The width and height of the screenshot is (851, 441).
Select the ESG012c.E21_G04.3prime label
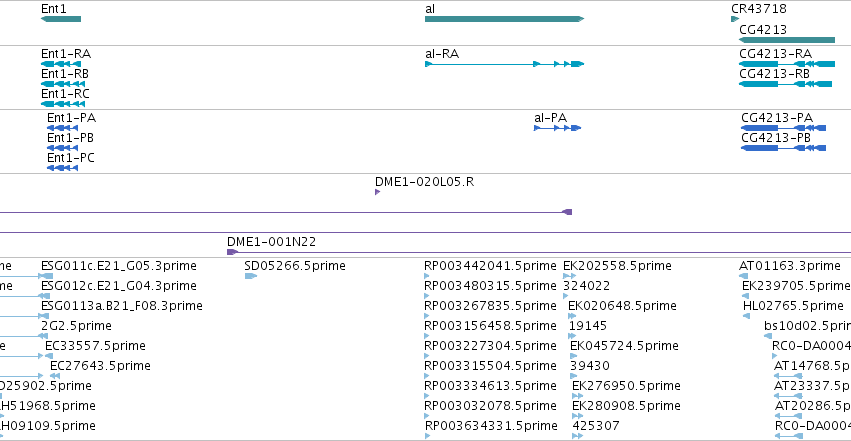[x=119, y=286]
